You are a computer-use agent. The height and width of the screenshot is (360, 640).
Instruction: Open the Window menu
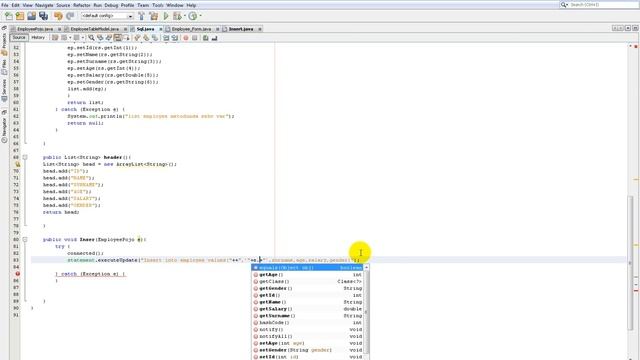(x=175, y=5)
